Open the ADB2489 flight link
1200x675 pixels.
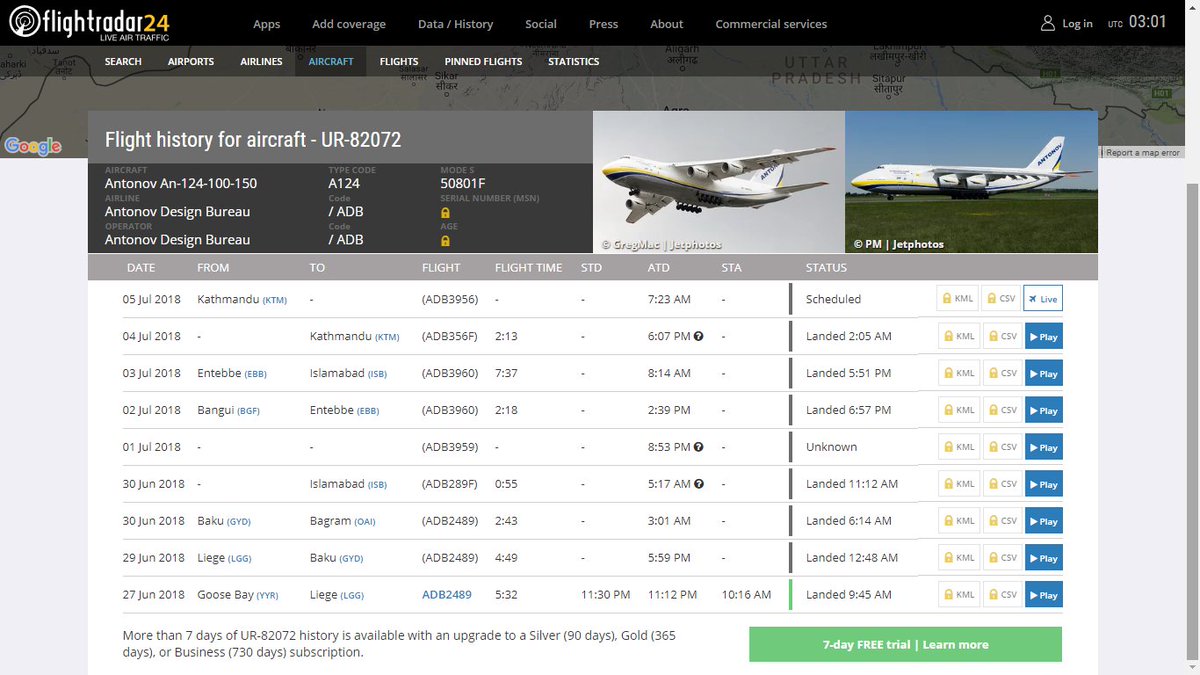pyautogui.click(x=447, y=595)
